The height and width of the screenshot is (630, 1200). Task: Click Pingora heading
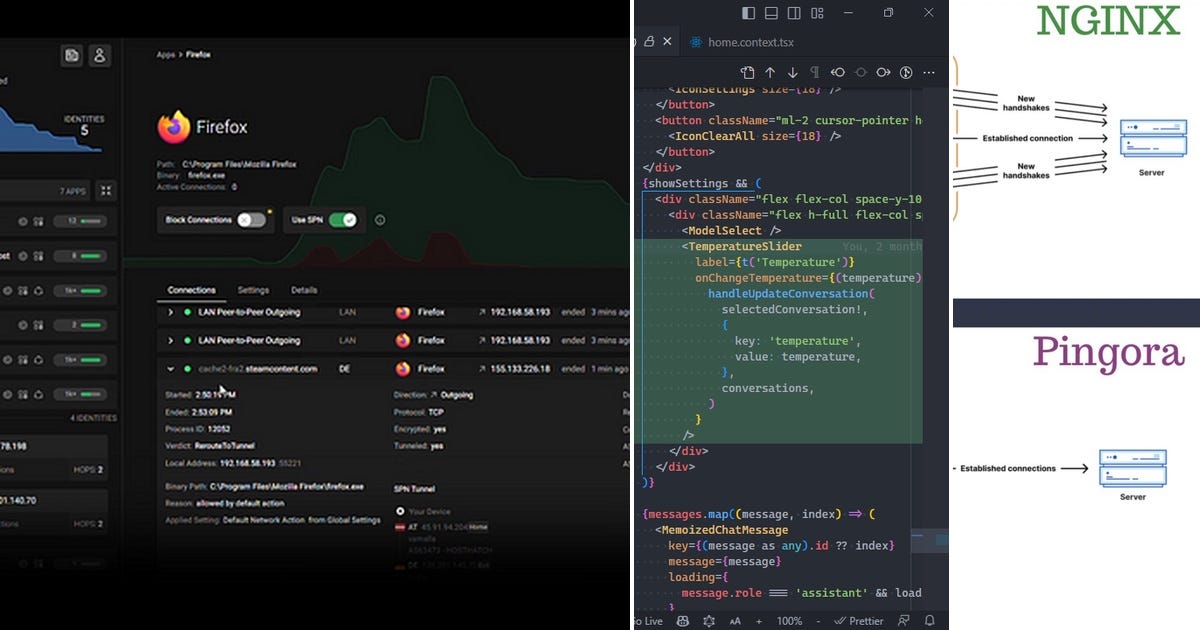click(1108, 352)
